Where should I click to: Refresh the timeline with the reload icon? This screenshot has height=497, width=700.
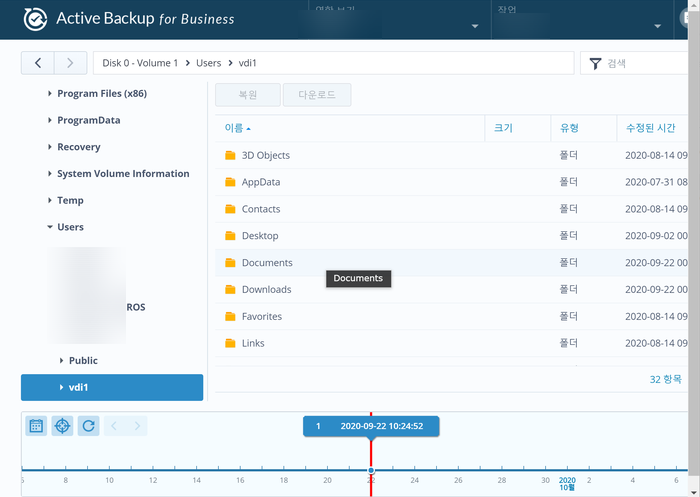tap(88, 426)
